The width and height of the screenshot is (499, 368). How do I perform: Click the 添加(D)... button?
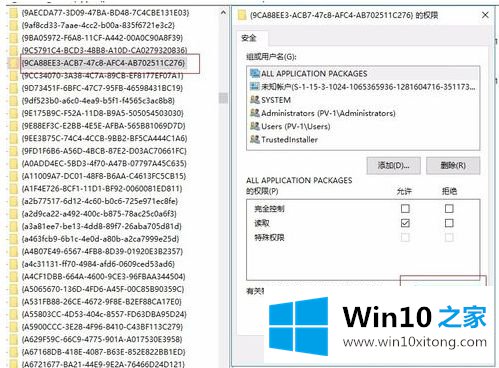393,165
